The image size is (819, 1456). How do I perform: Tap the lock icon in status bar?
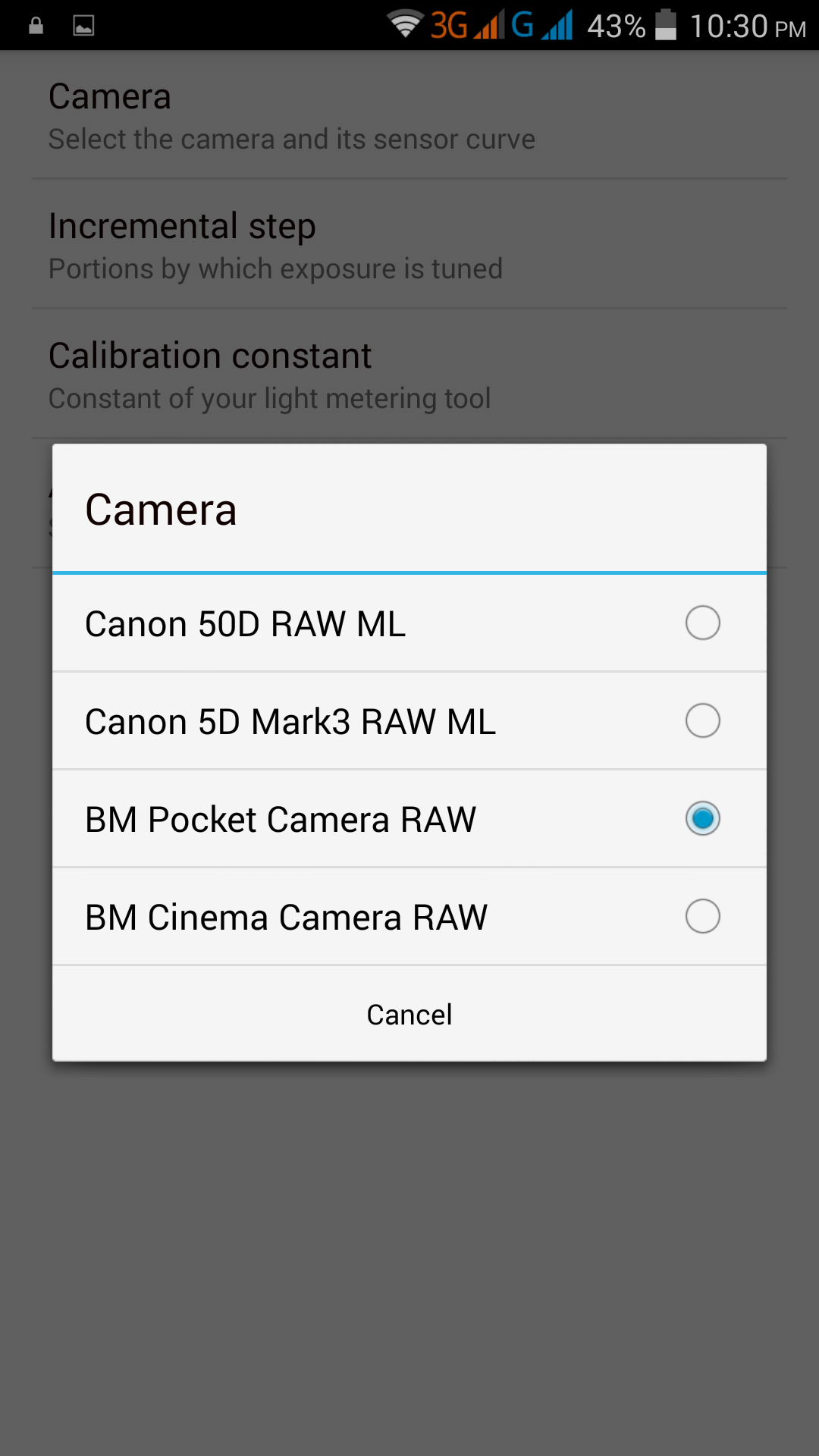(x=36, y=26)
